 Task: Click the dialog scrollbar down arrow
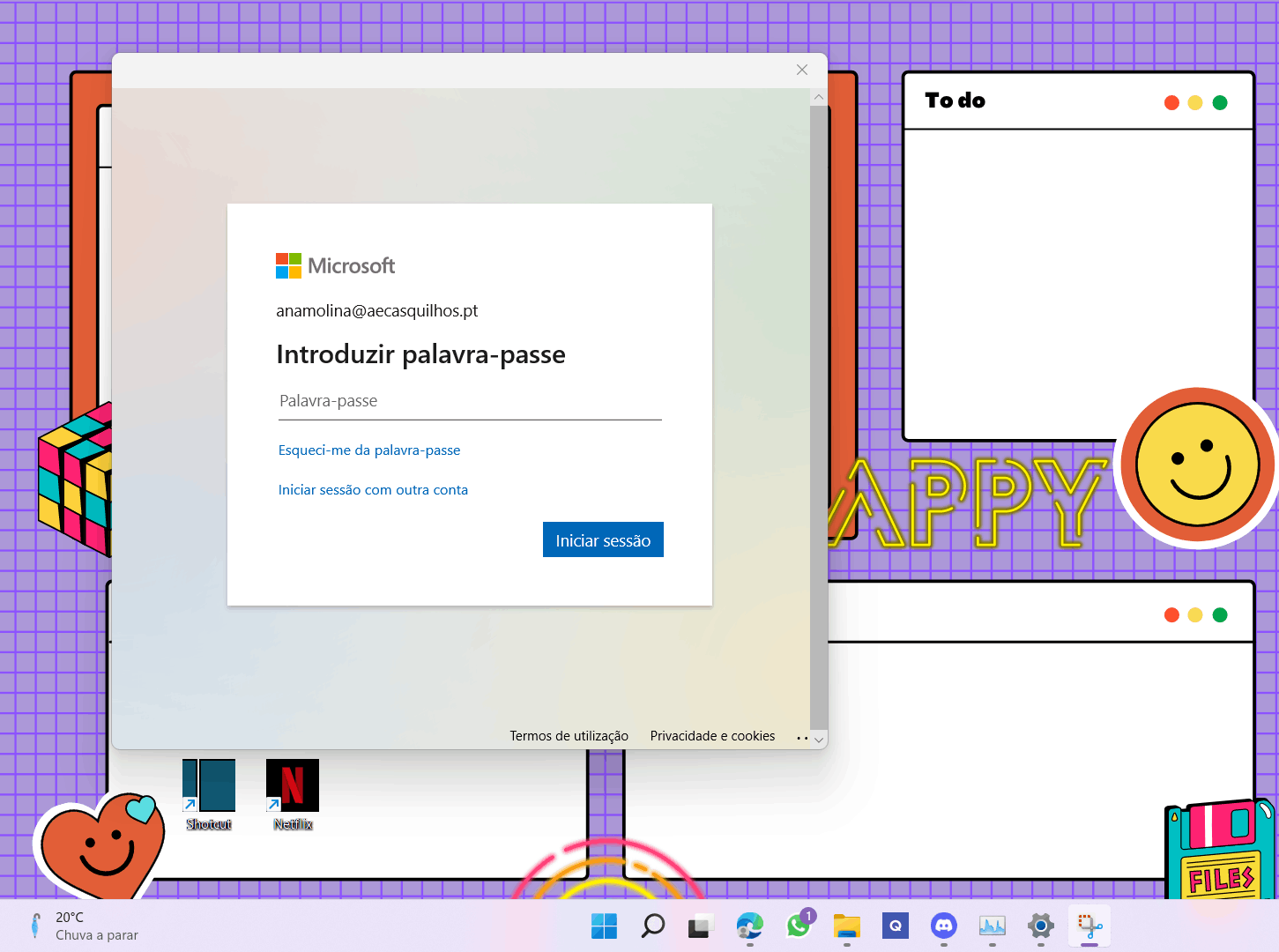click(819, 740)
